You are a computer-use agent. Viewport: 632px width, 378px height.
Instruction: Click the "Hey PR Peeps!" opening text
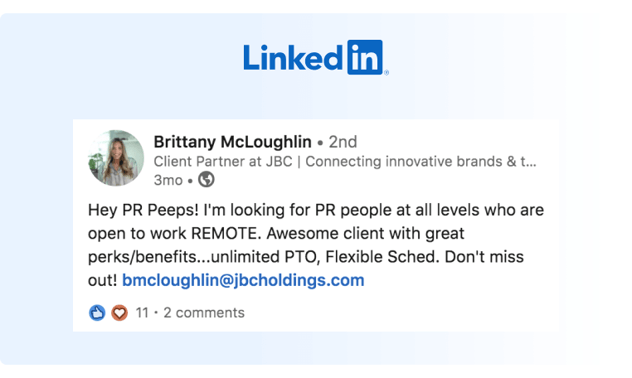click(143, 210)
